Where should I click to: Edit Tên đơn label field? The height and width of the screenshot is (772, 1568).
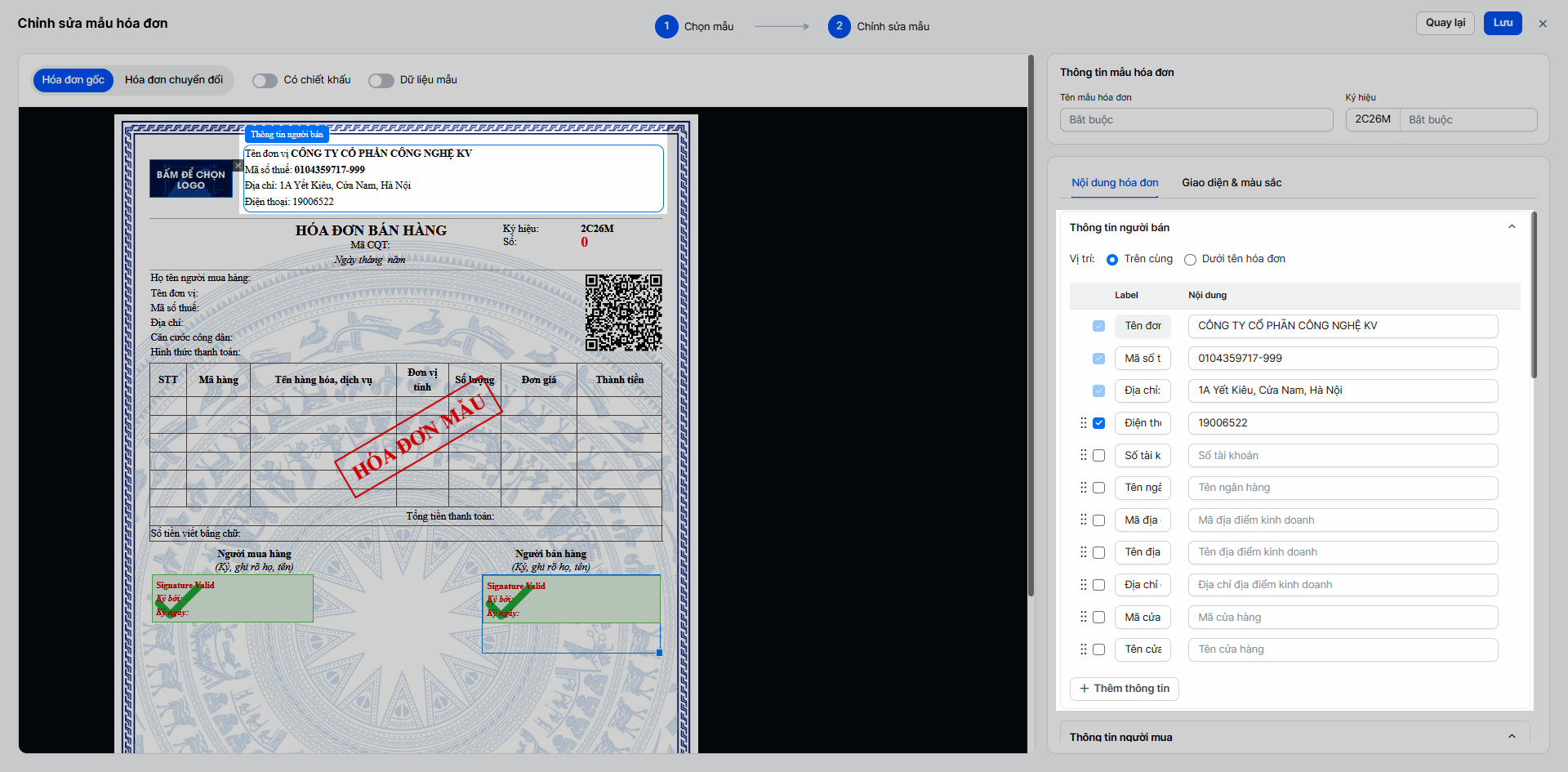pos(1143,326)
